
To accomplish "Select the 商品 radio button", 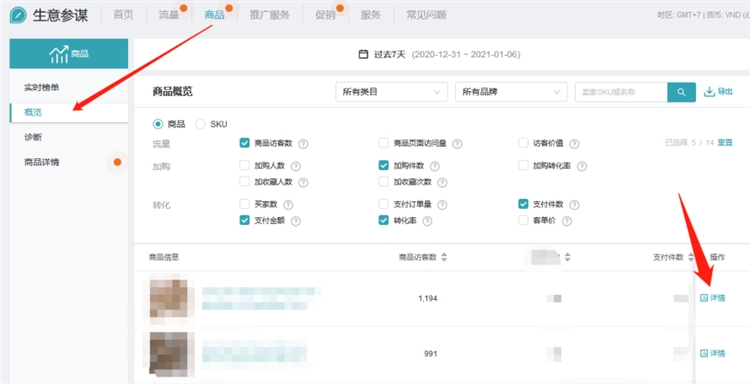I will pos(157,124).
